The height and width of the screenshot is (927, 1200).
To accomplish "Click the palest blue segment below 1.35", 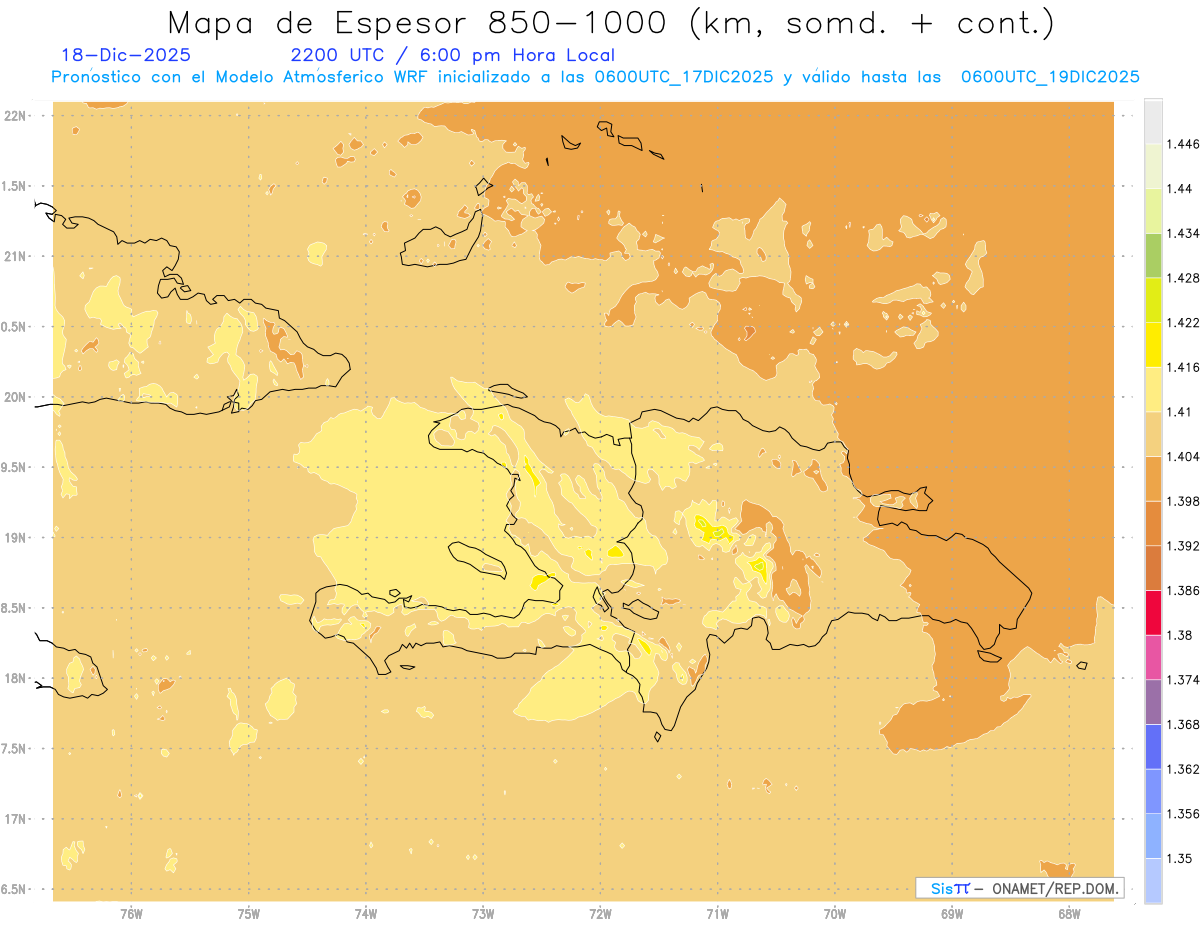I will (x=1153, y=880).
